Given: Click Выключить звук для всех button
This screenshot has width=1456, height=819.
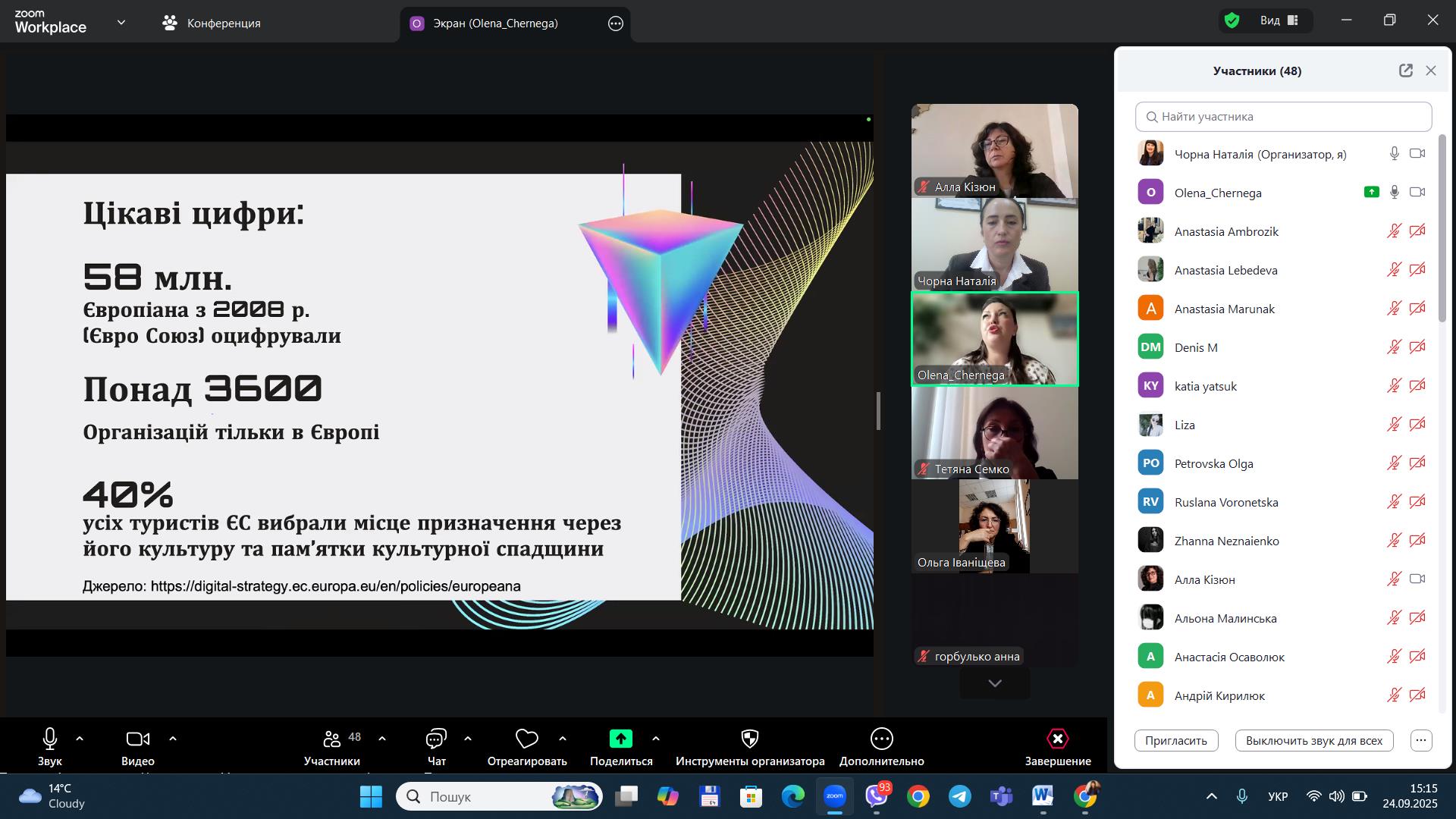Looking at the screenshot, I should 1313,740.
